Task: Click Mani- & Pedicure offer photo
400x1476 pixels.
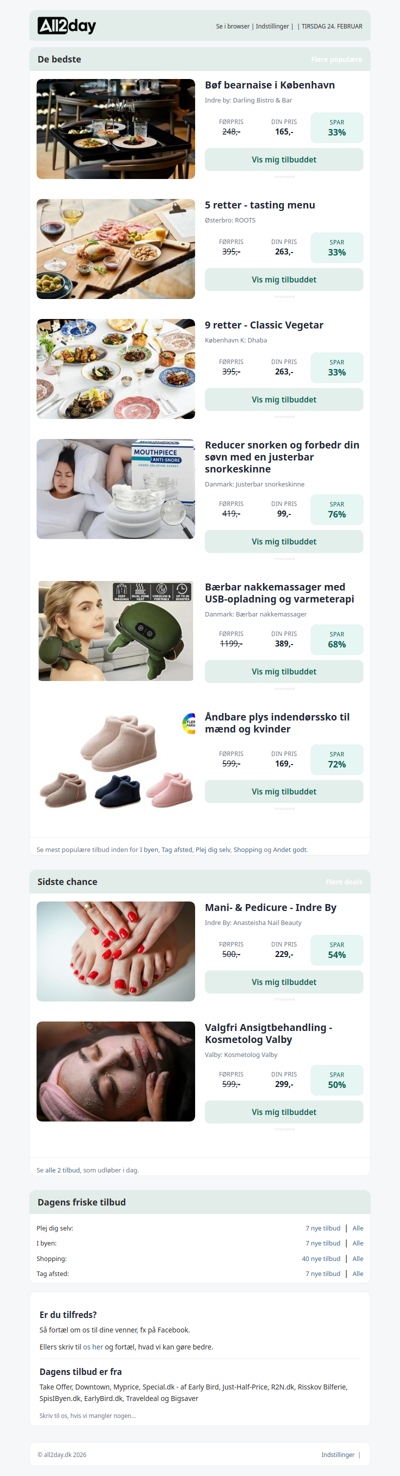Action: point(116,951)
